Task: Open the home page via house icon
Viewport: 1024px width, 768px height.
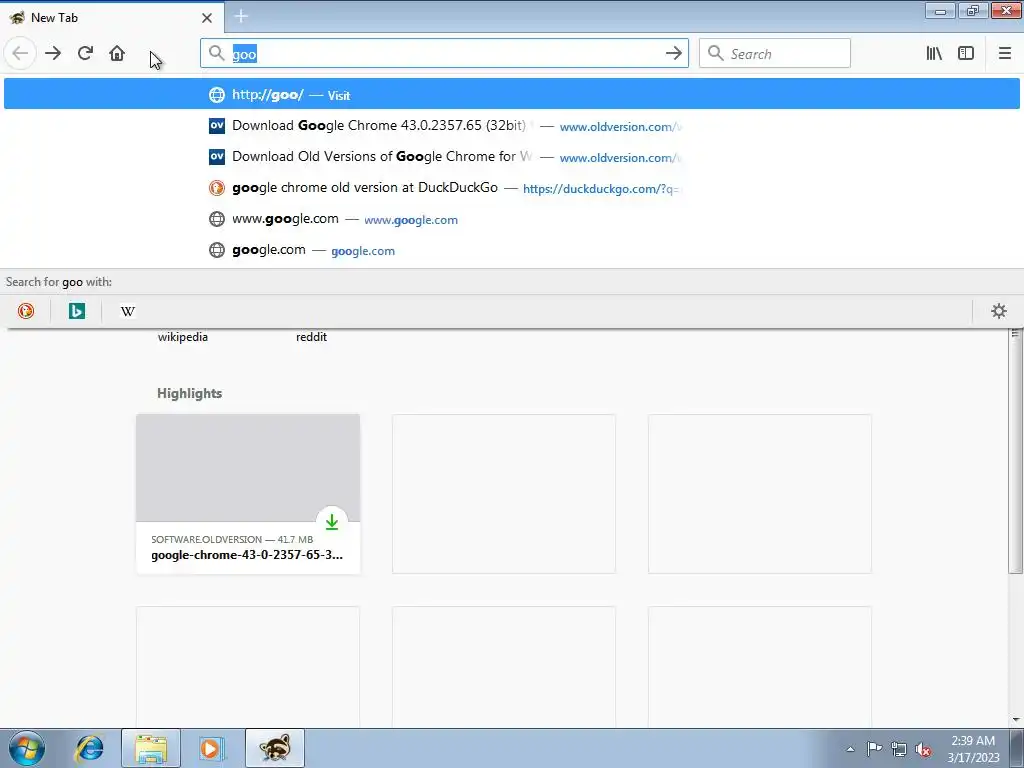Action: tap(117, 54)
